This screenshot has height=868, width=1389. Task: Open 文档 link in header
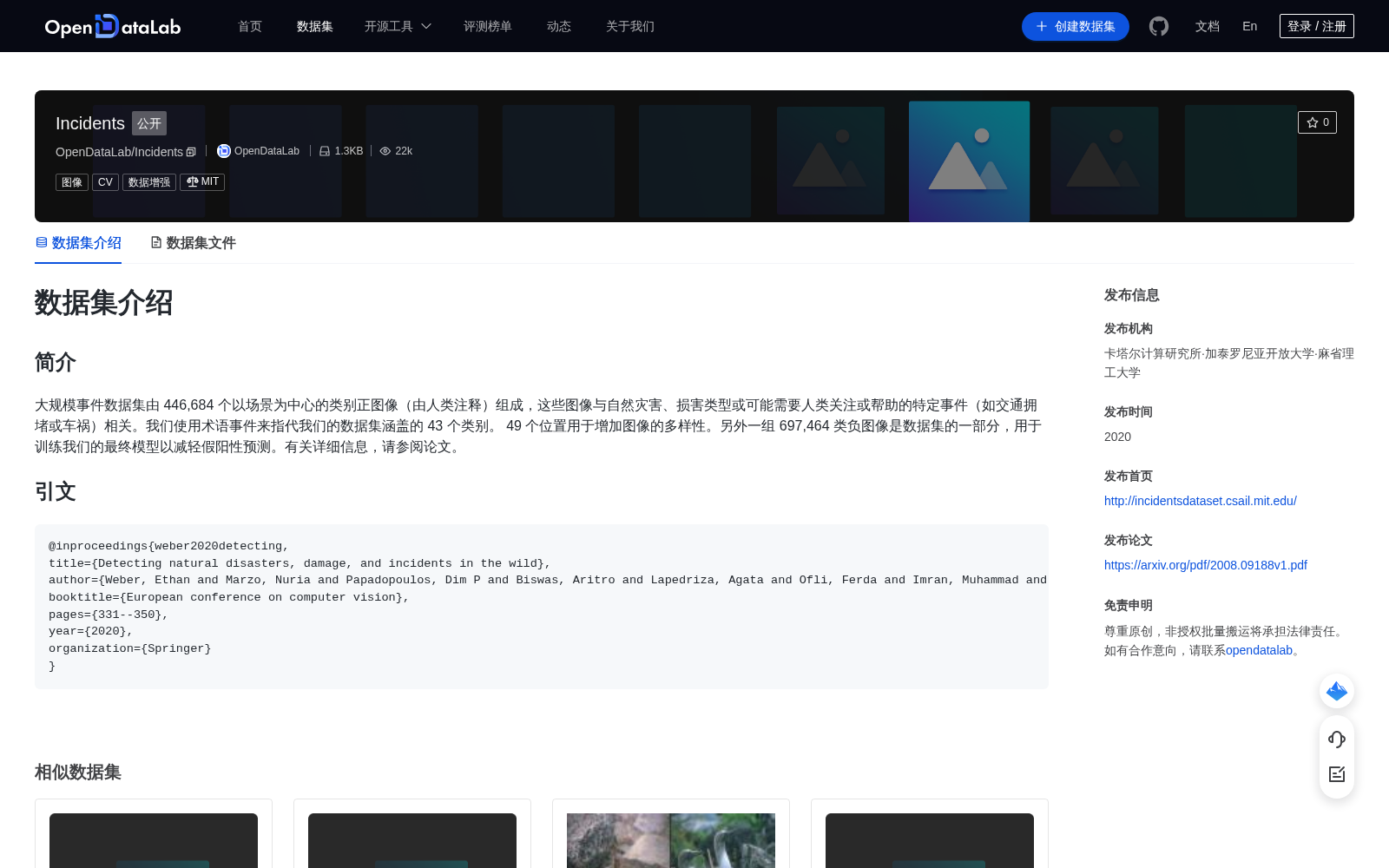1208,26
